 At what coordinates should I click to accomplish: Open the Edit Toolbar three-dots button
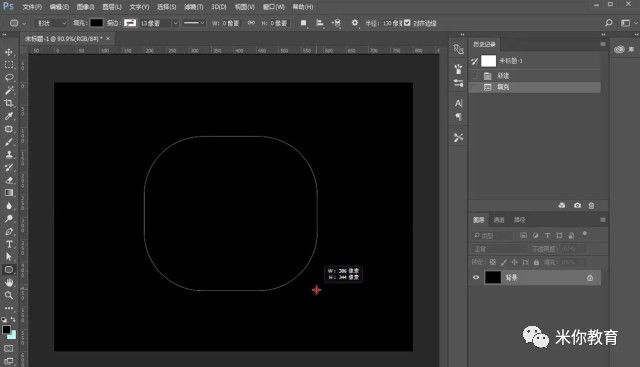[x=9, y=308]
